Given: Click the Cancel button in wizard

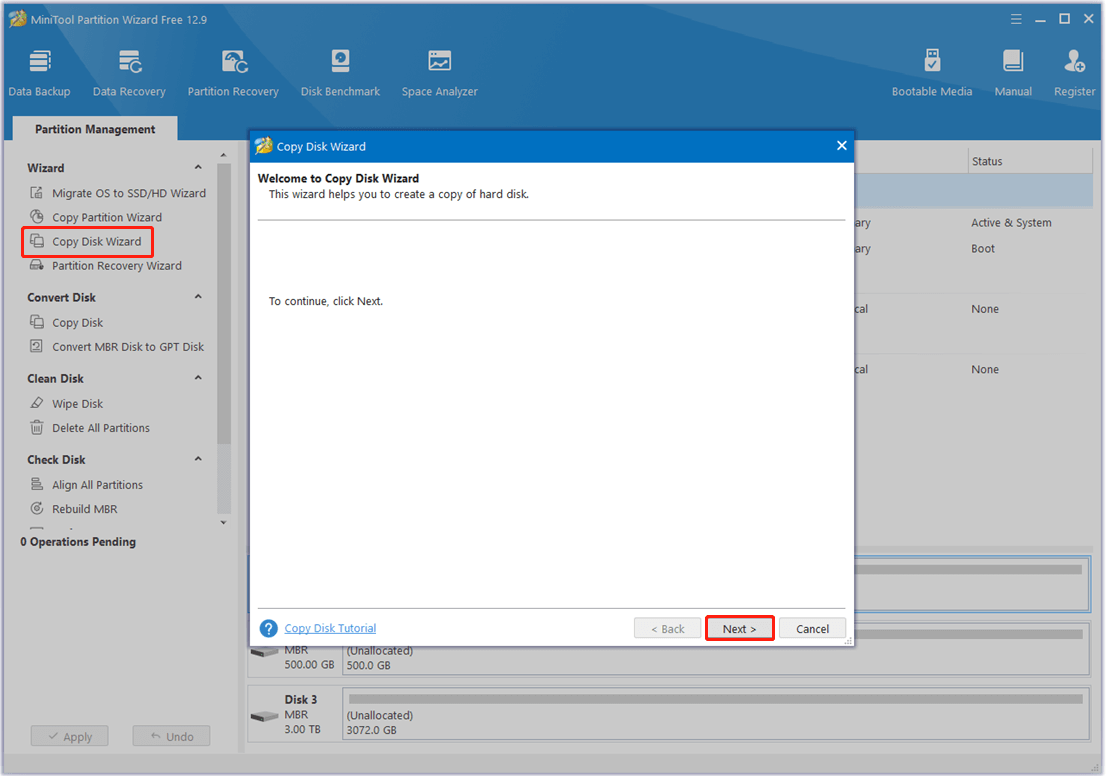Looking at the screenshot, I should click(813, 628).
